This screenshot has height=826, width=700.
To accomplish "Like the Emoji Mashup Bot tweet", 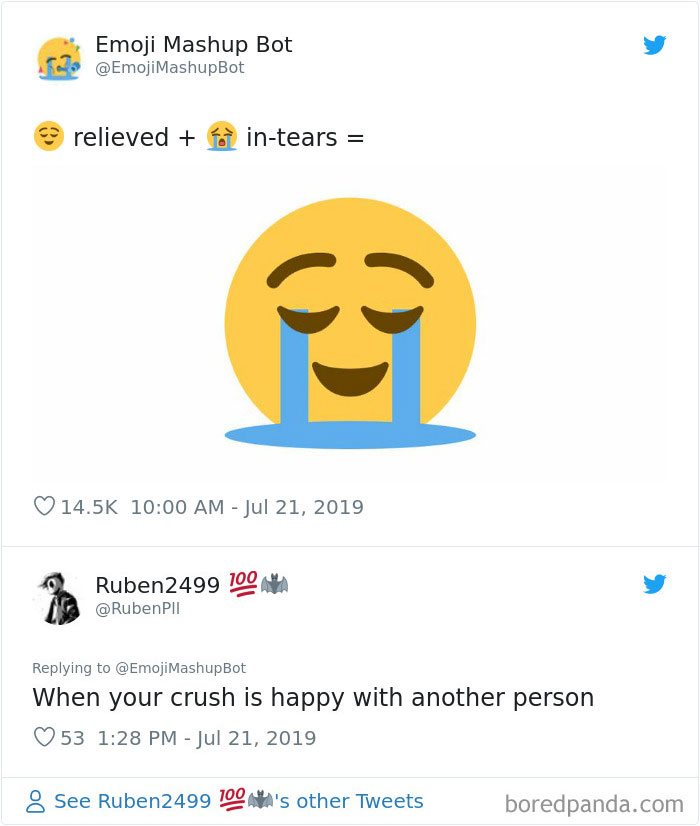I will pyautogui.click(x=43, y=507).
